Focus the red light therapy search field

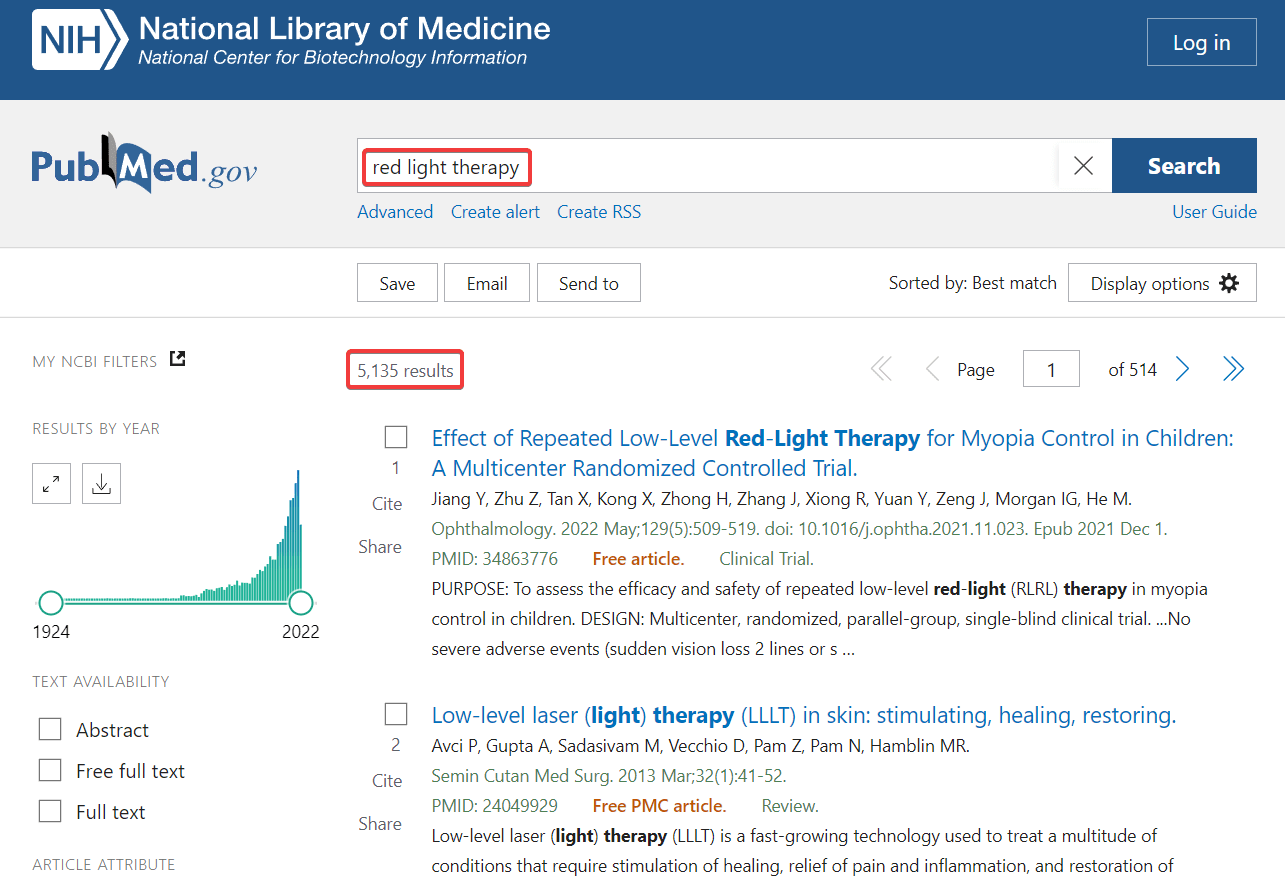click(x=707, y=166)
